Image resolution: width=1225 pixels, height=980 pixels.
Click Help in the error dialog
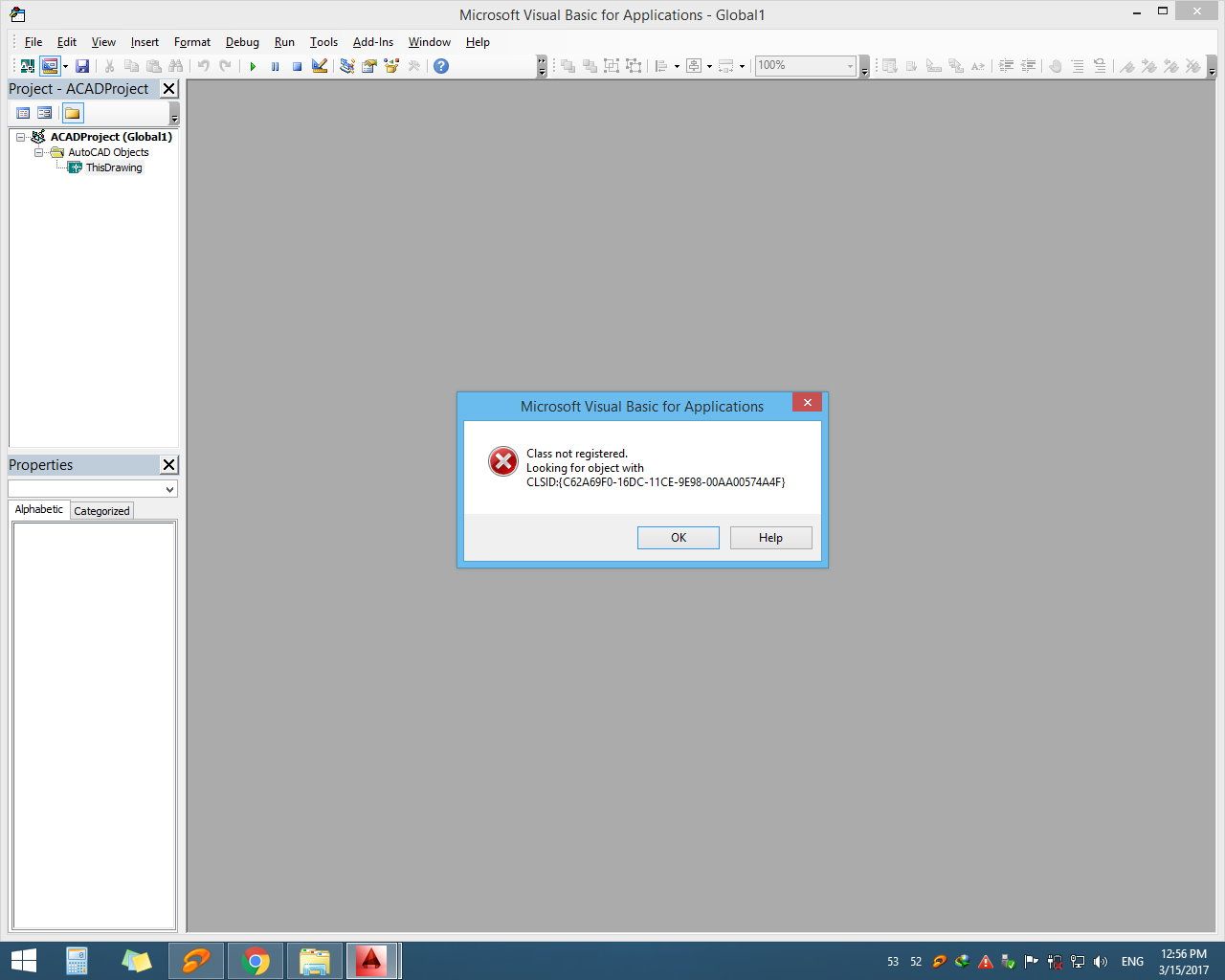[770, 537]
